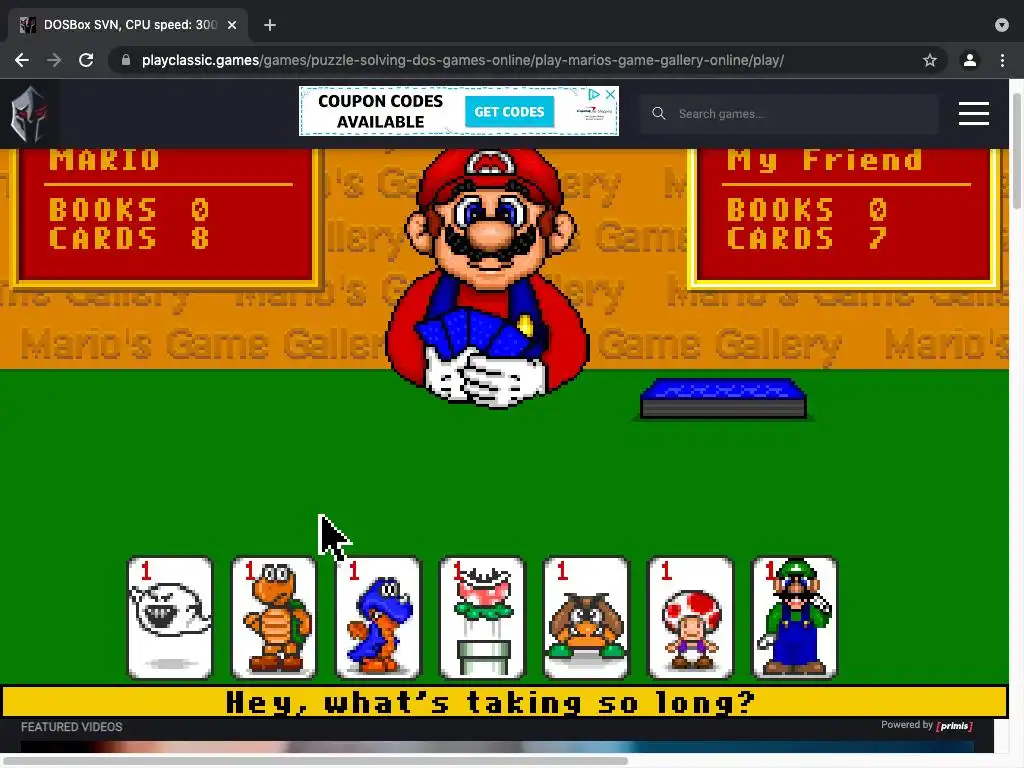Click My Friend's BOOKS 0 count

tap(807, 210)
